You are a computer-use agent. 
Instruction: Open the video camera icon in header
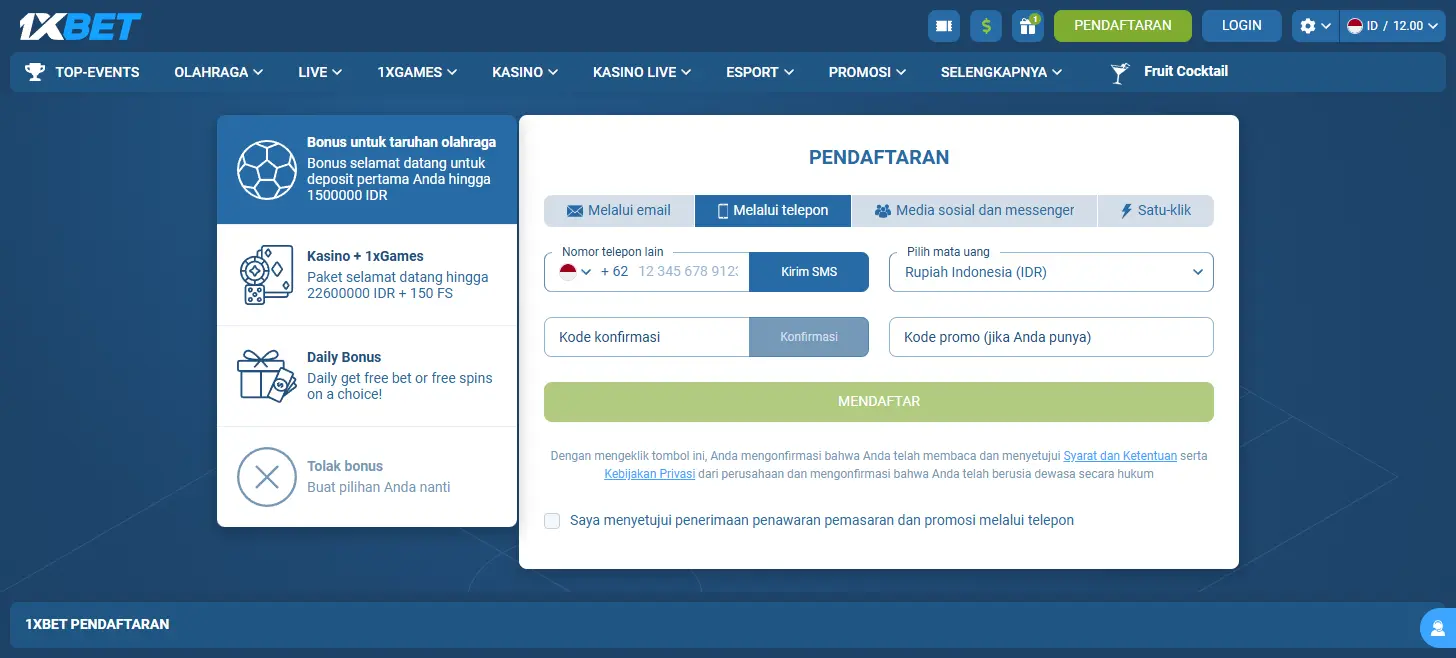click(x=943, y=26)
